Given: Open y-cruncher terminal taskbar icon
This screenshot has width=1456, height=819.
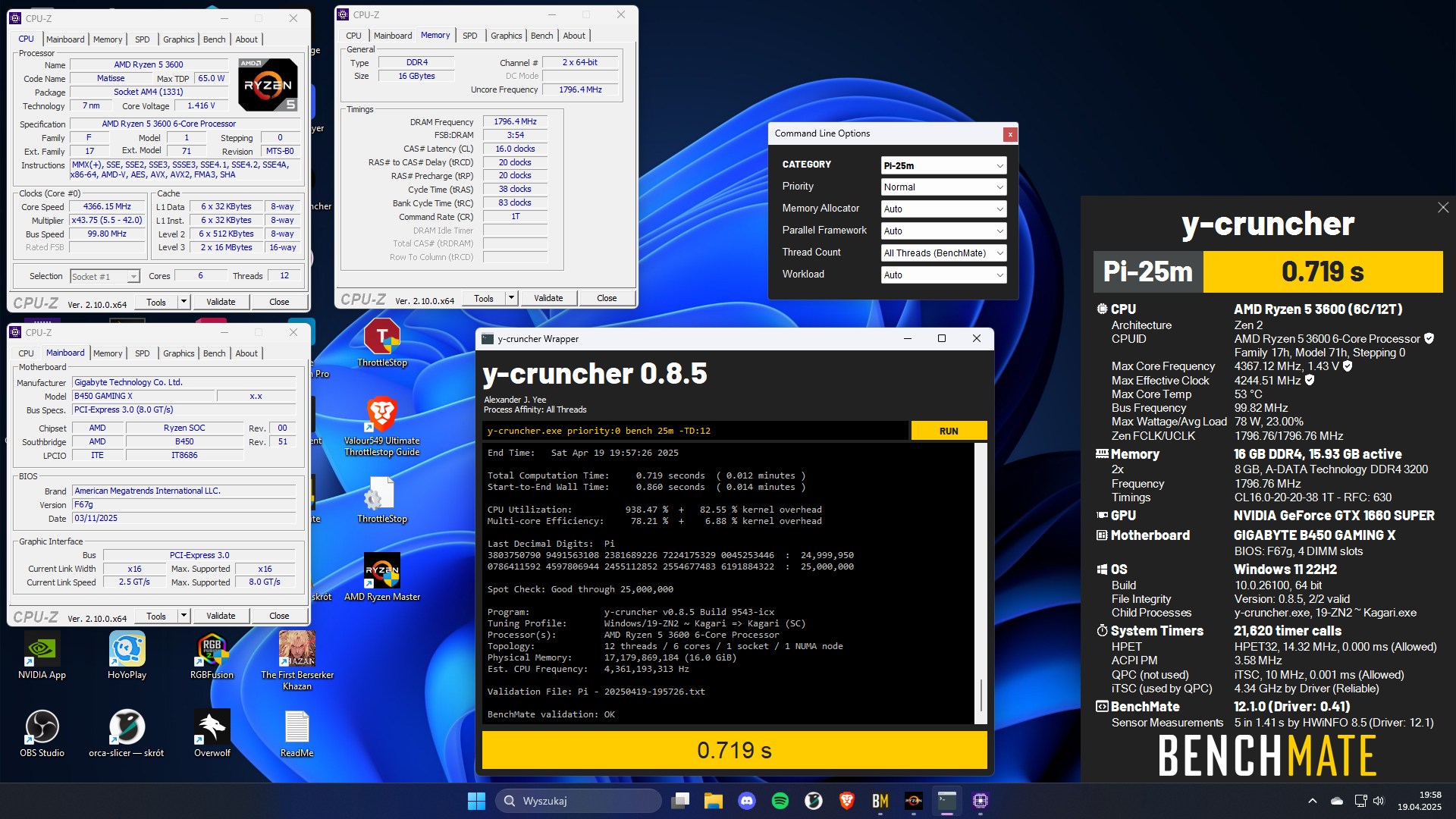Looking at the screenshot, I should pos(947,801).
